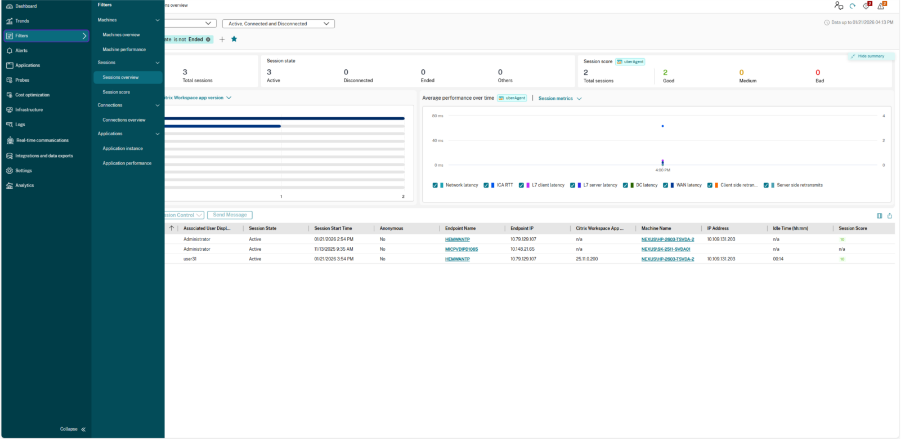Open Cost optimization icon
The height and width of the screenshot is (439, 901).
(9, 95)
